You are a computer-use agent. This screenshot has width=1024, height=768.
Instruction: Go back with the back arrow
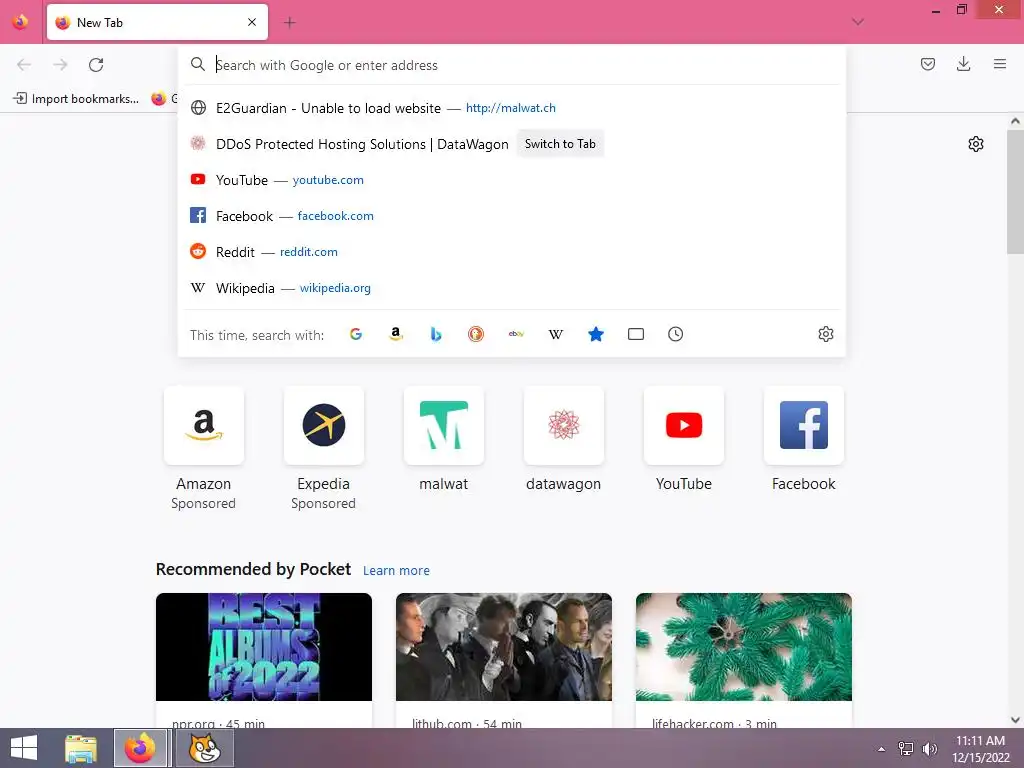[24, 65]
